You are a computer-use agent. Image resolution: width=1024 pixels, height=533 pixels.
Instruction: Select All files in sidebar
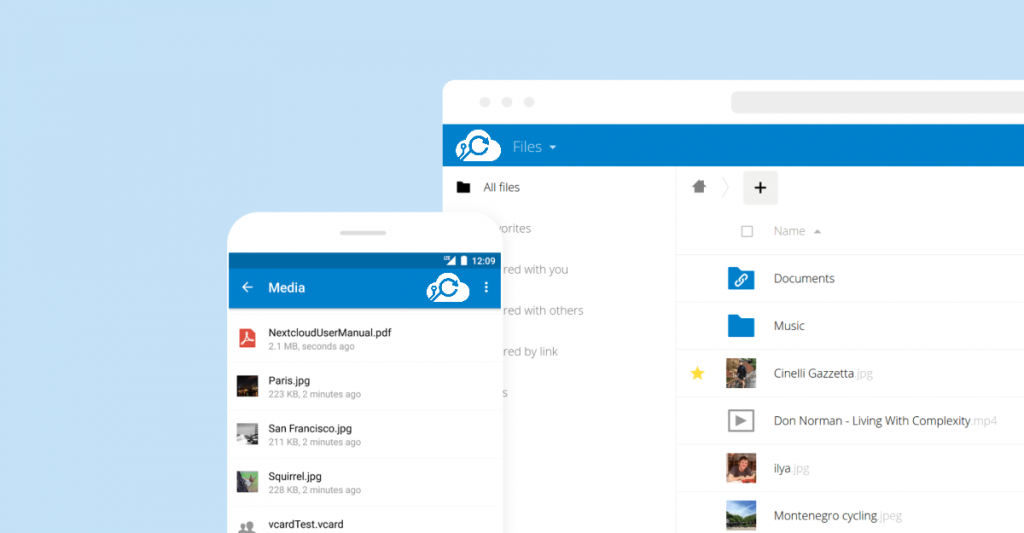pos(501,187)
